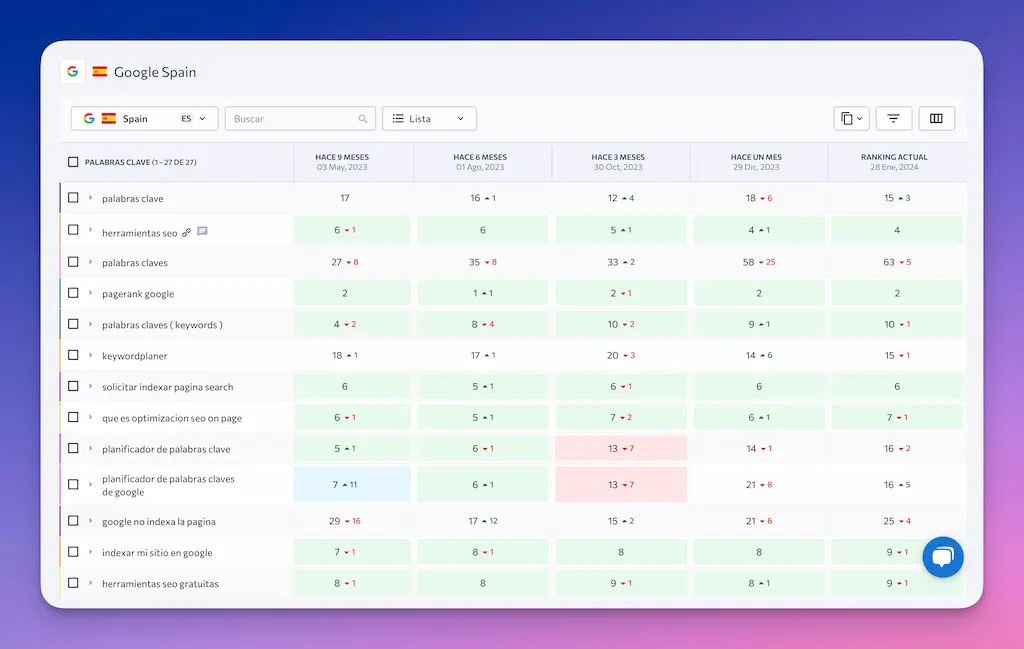Open the google no indexa la pagina keyword
Image resolution: width=1024 pixels, height=649 pixels.
pos(158,522)
